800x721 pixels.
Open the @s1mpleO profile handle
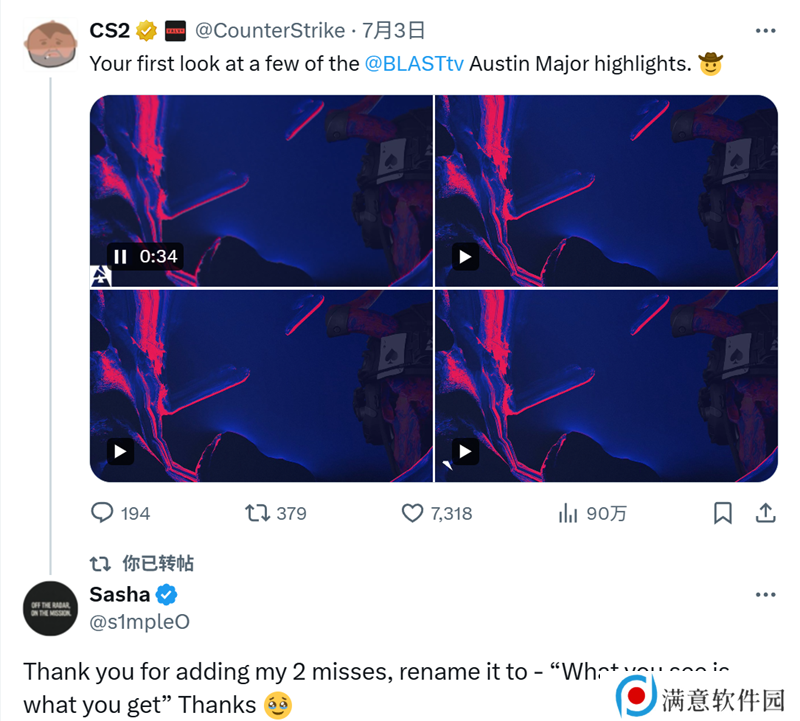point(139,621)
